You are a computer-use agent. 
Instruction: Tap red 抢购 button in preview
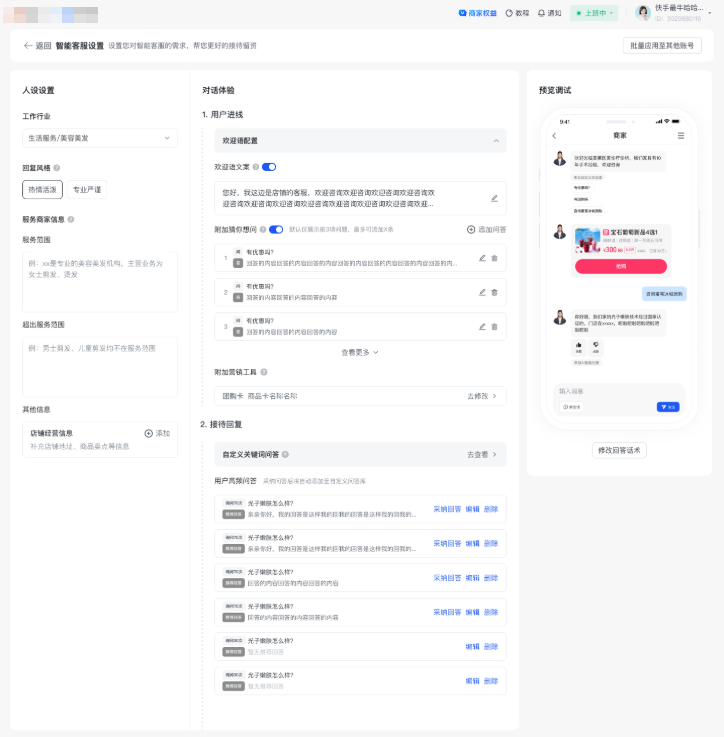pyautogui.click(x=621, y=266)
